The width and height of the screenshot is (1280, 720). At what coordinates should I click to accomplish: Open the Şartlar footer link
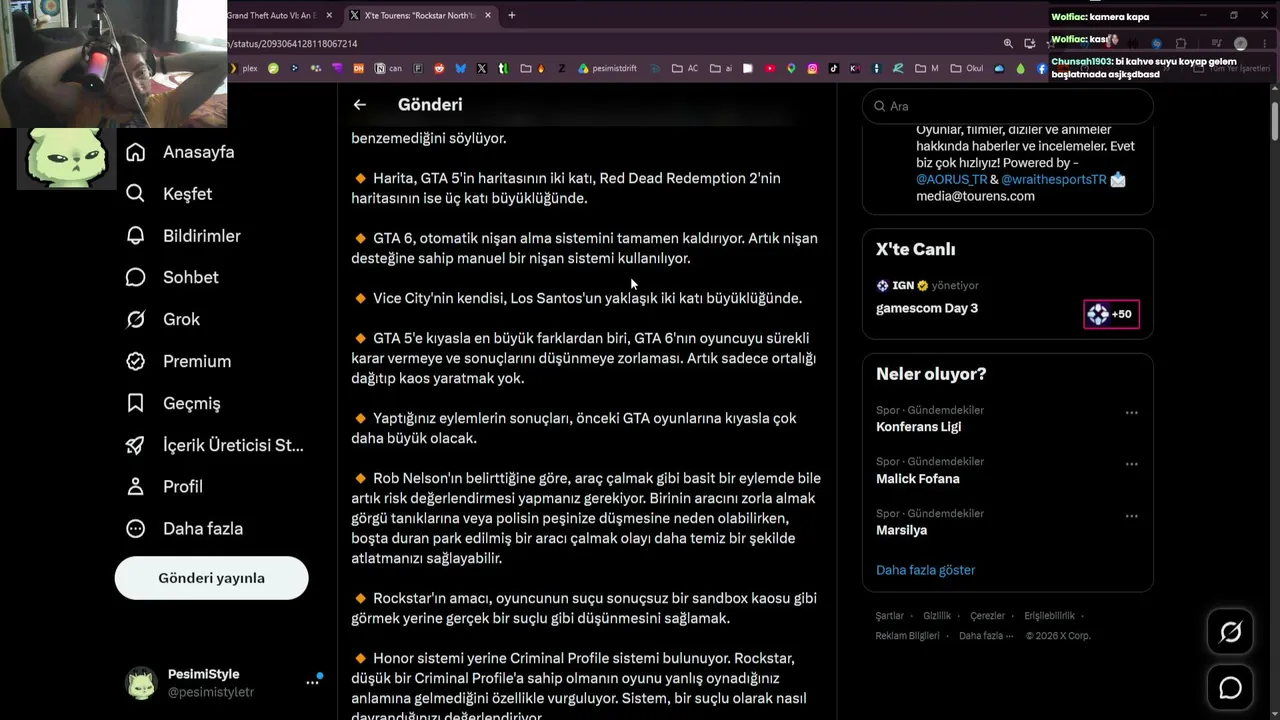tap(890, 616)
